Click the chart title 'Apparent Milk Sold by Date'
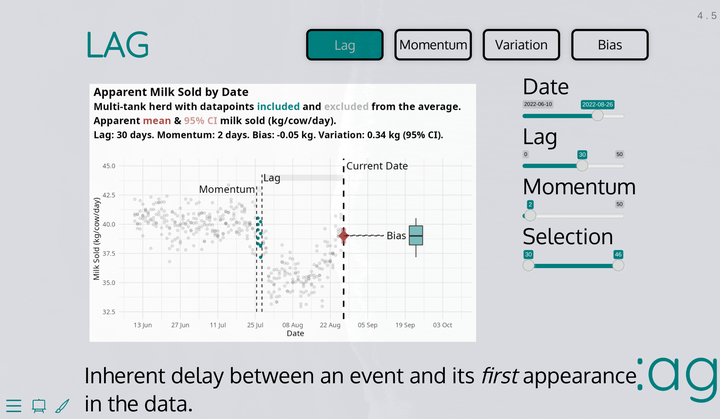720x419 pixels. (x=170, y=92)
